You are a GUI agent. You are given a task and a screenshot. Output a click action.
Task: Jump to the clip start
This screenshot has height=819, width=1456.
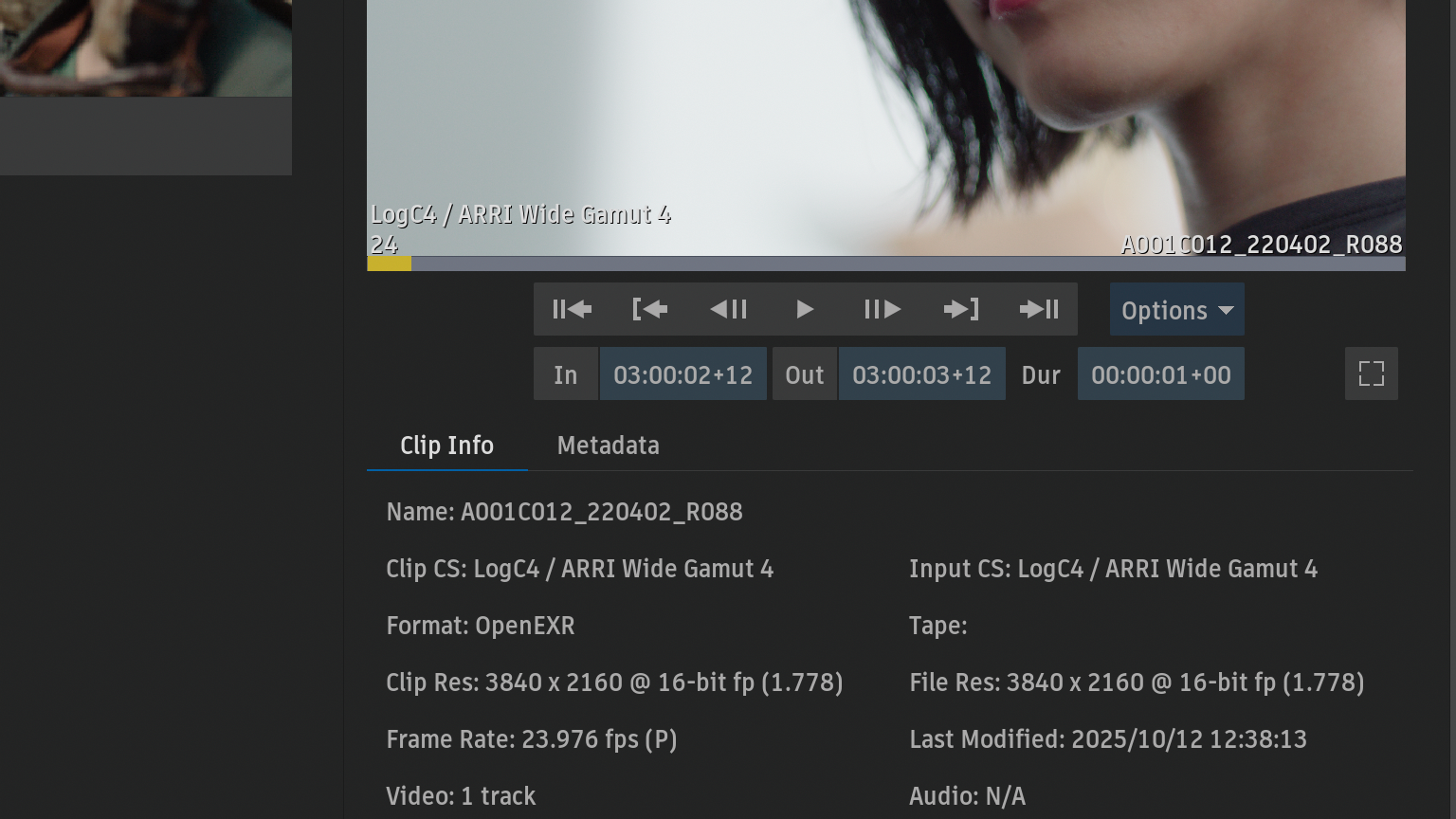(572, 309)
